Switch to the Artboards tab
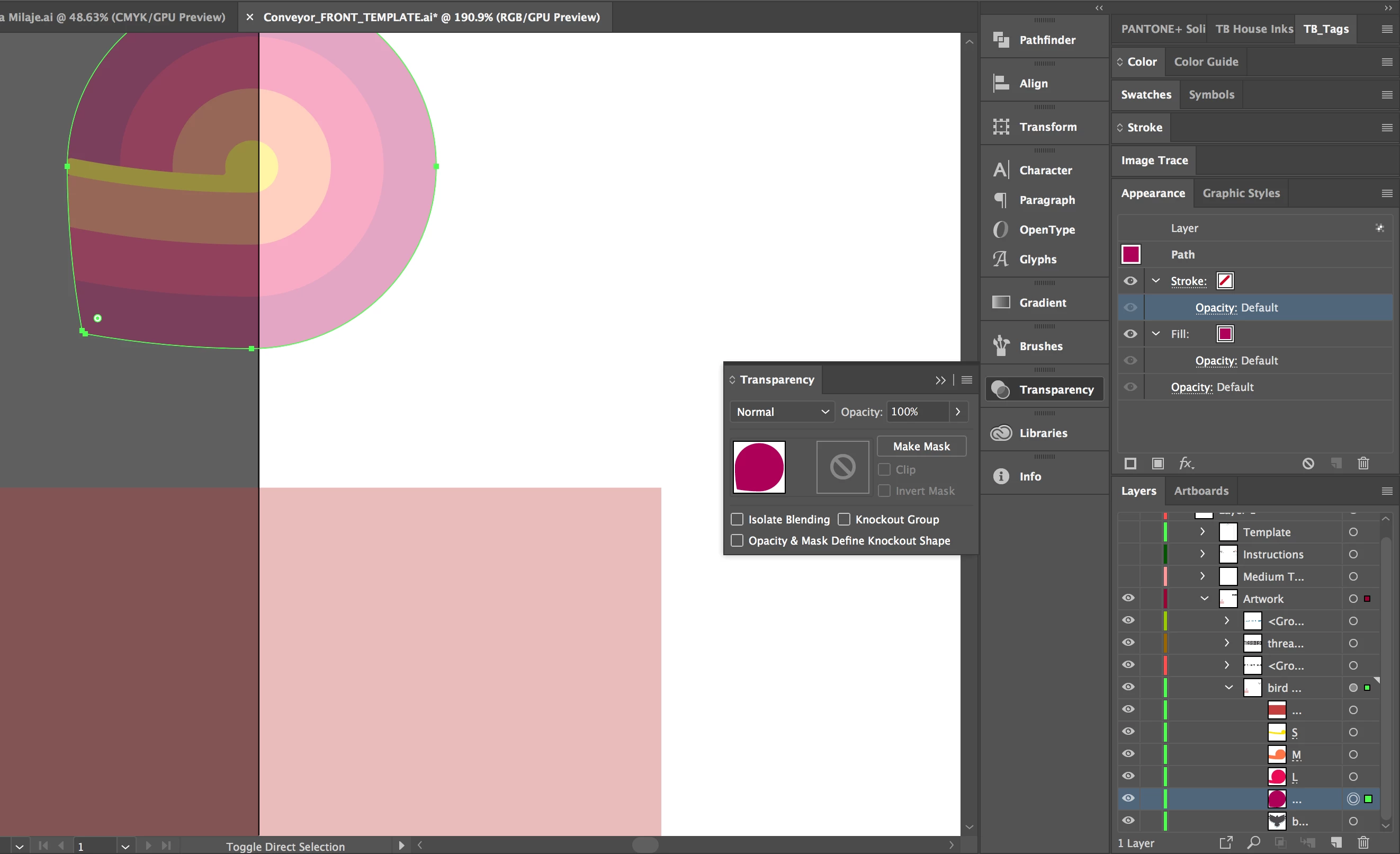Viewport: 1400px width, 854px height. coord(1200,491)
